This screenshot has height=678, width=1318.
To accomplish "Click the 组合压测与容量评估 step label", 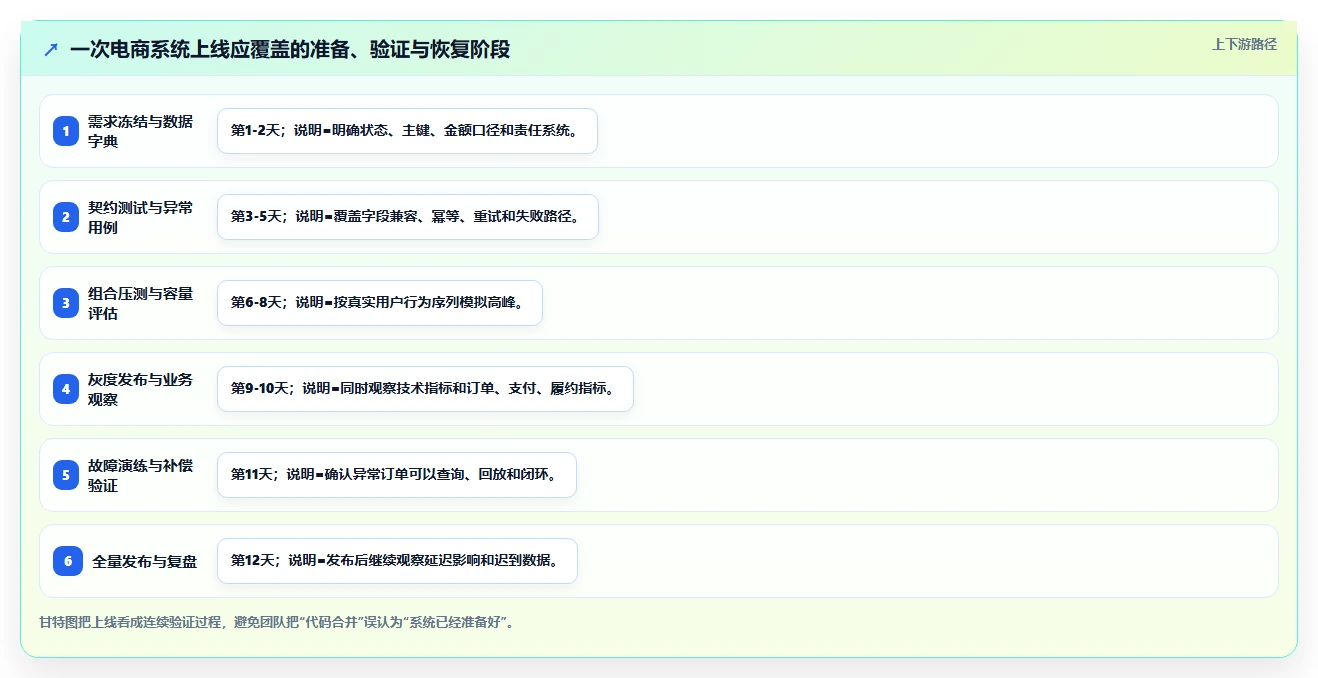I will pos(140,303).
